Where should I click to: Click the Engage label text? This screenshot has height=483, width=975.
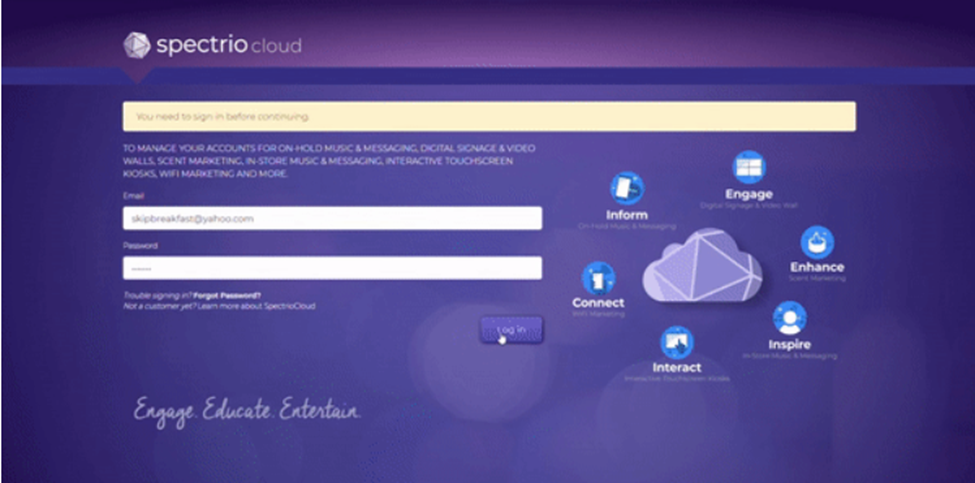[749, 194]
